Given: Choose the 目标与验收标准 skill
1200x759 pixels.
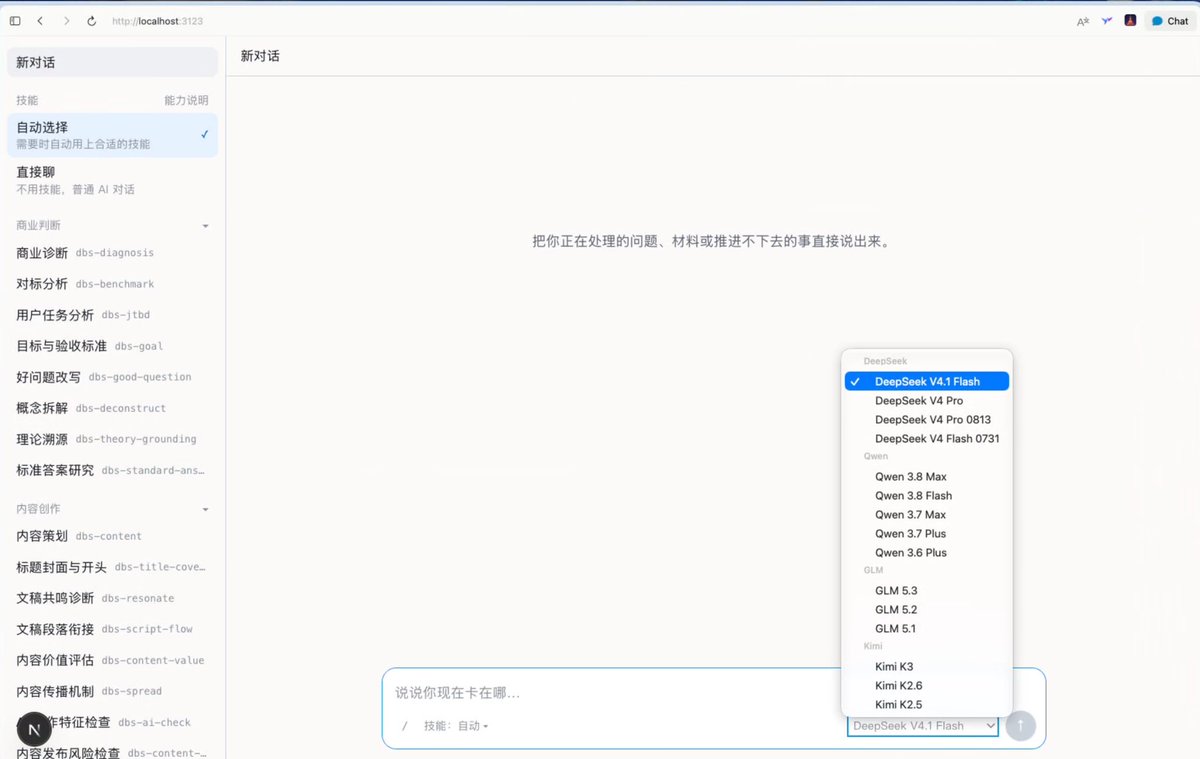Looking at the screenshot, I should click(x=112, y=346).
